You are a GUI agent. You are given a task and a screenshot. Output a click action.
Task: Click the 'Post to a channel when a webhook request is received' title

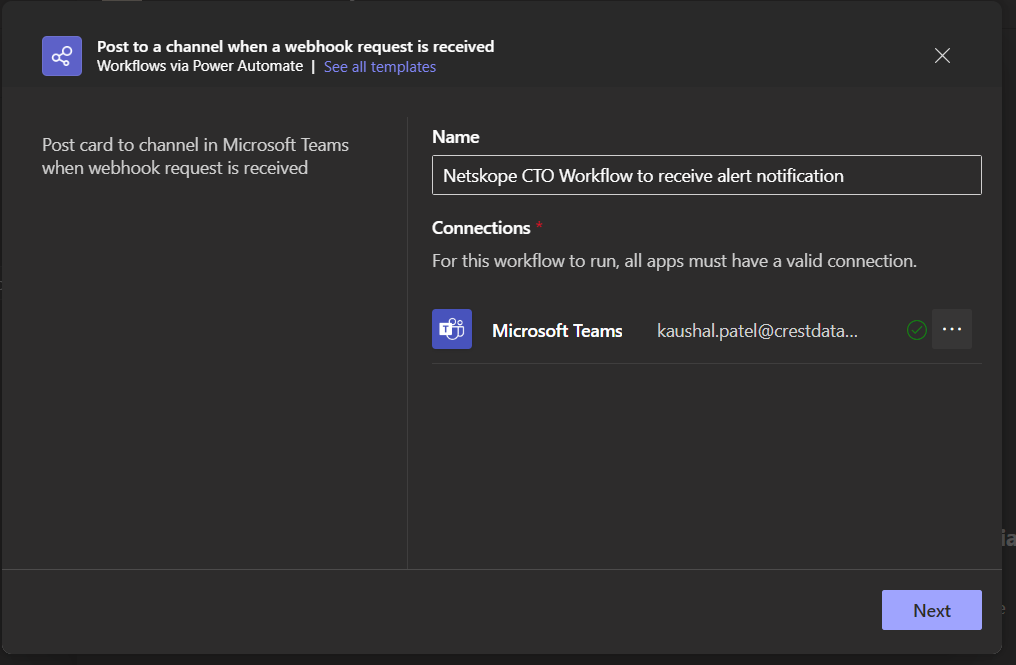(x=295, y=47)
